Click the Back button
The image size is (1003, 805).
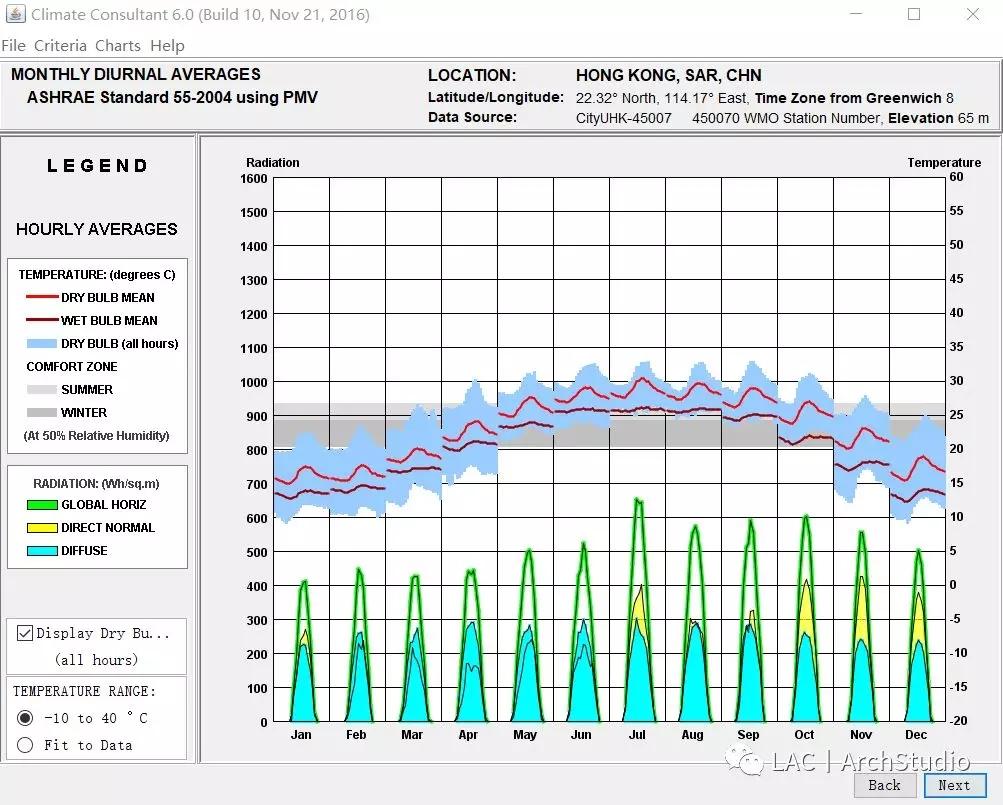(884, 785)
